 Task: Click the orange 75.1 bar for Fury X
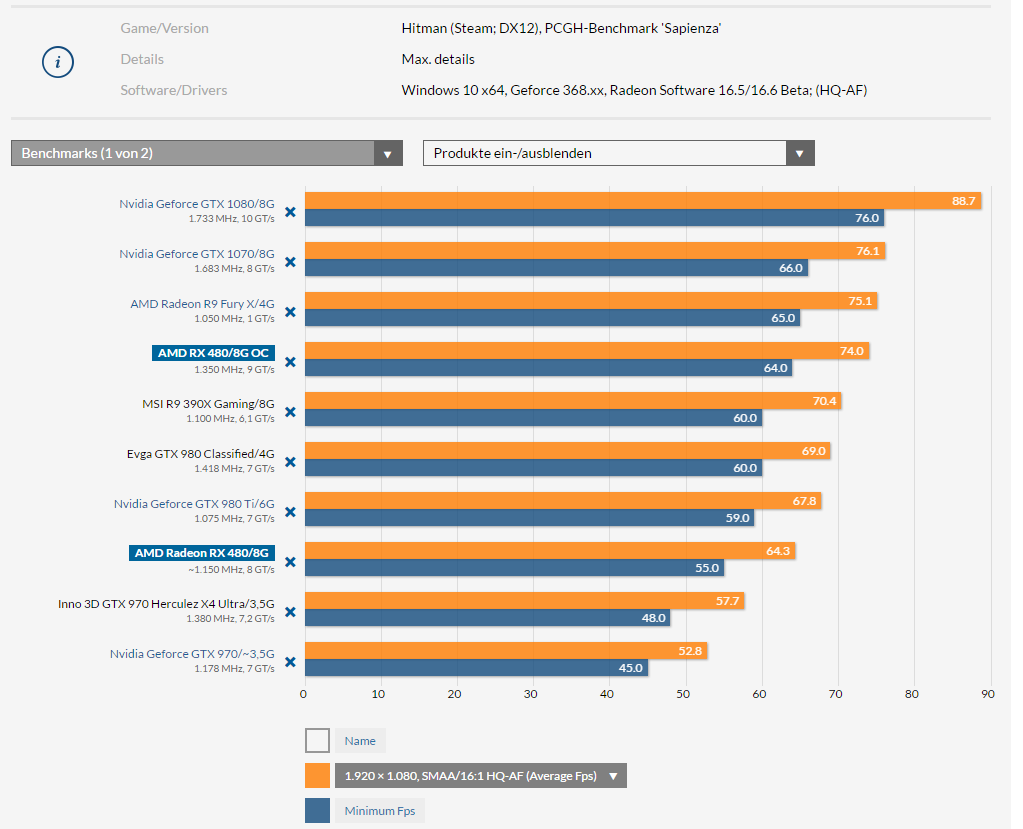pos(591,301)
